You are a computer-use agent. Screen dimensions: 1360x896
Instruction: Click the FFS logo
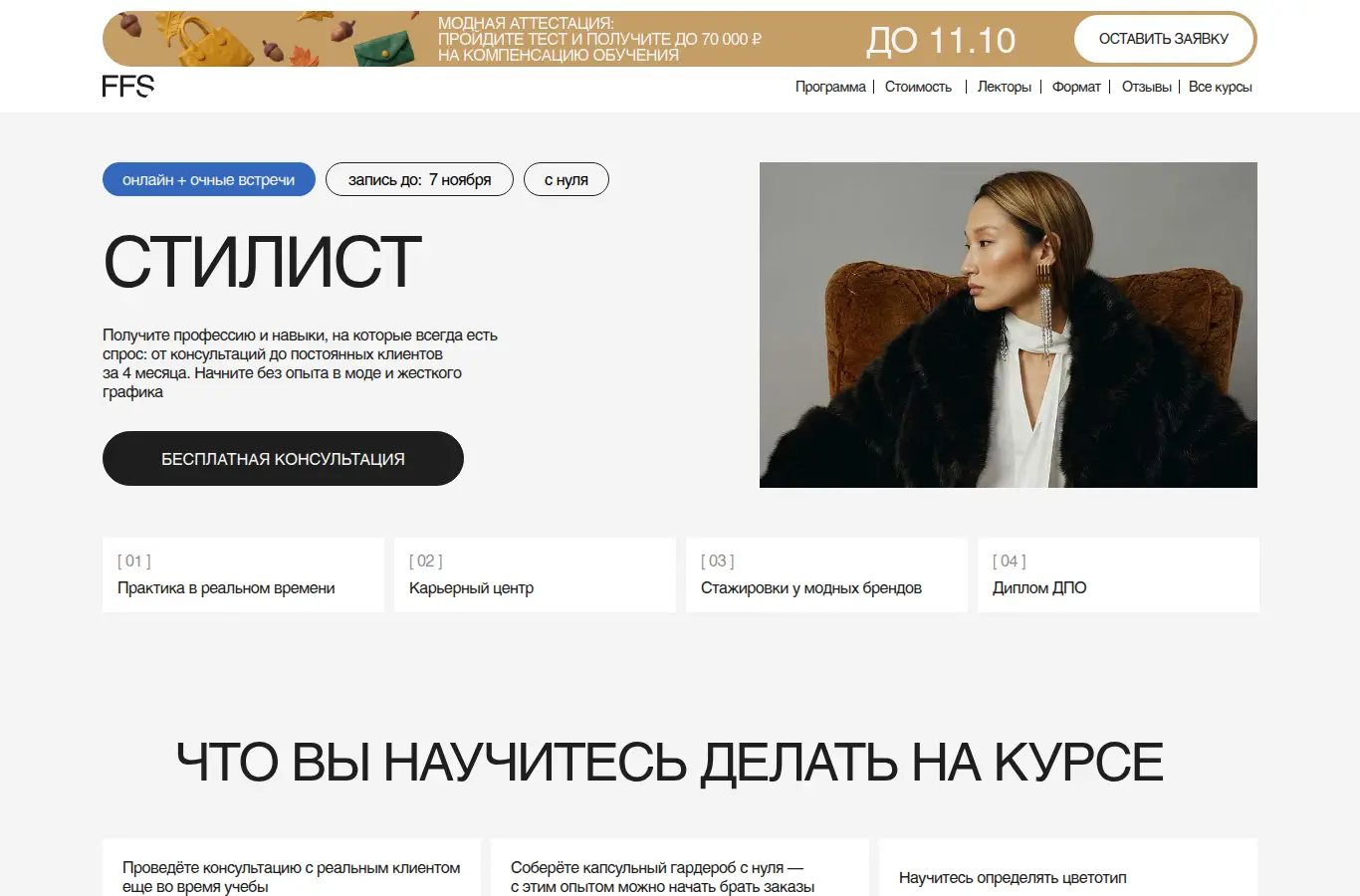128,87
